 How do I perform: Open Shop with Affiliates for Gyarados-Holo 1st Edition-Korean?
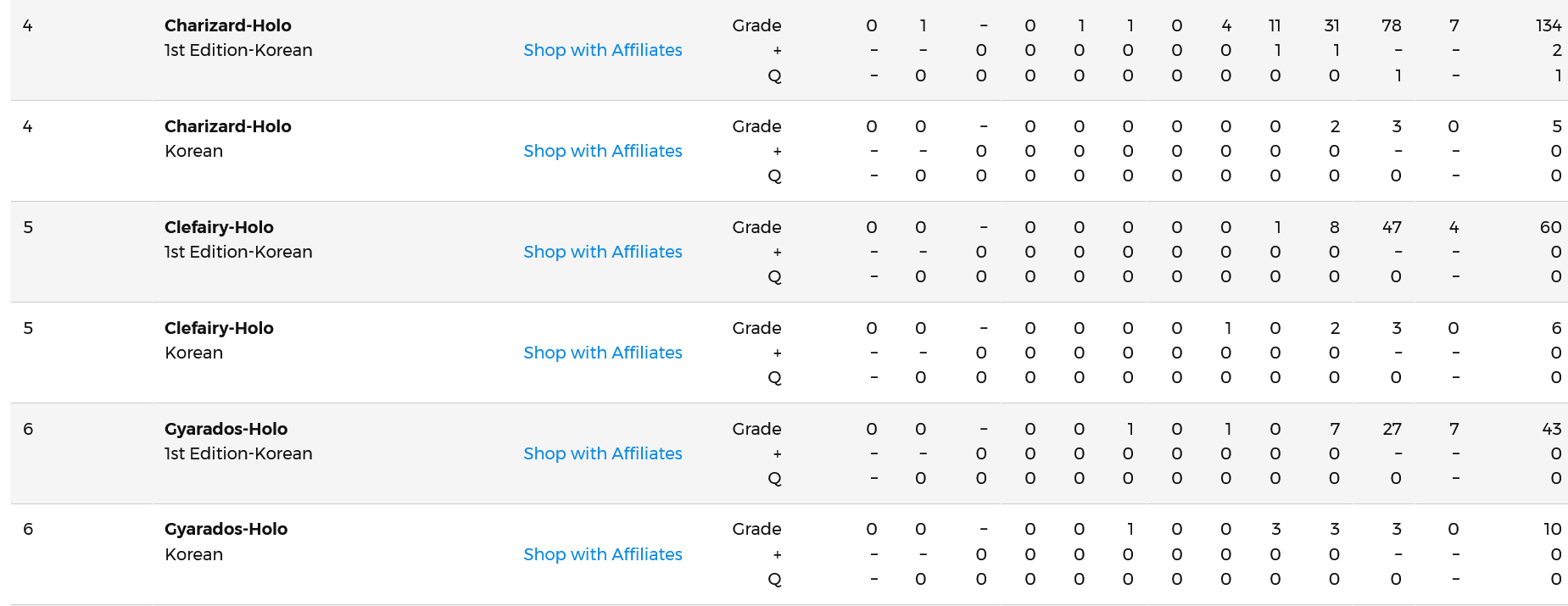point(602,453)
